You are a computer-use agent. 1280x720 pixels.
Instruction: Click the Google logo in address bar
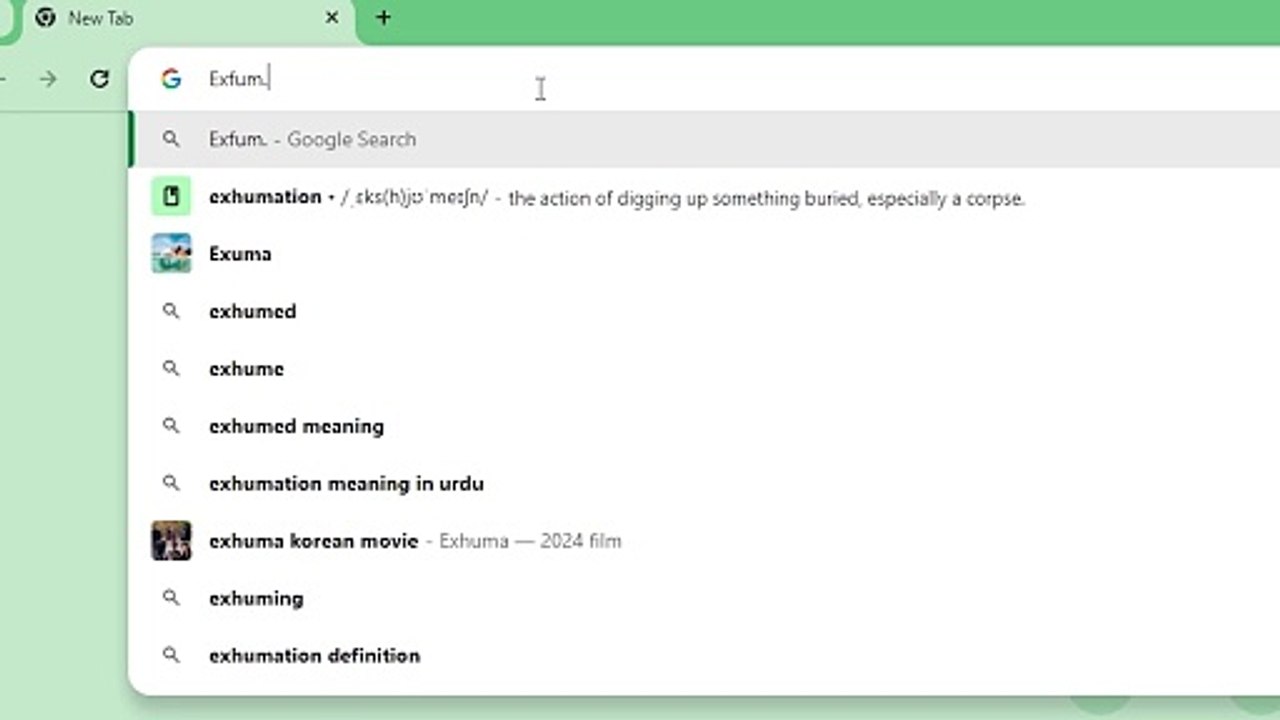tap(171, 79)
